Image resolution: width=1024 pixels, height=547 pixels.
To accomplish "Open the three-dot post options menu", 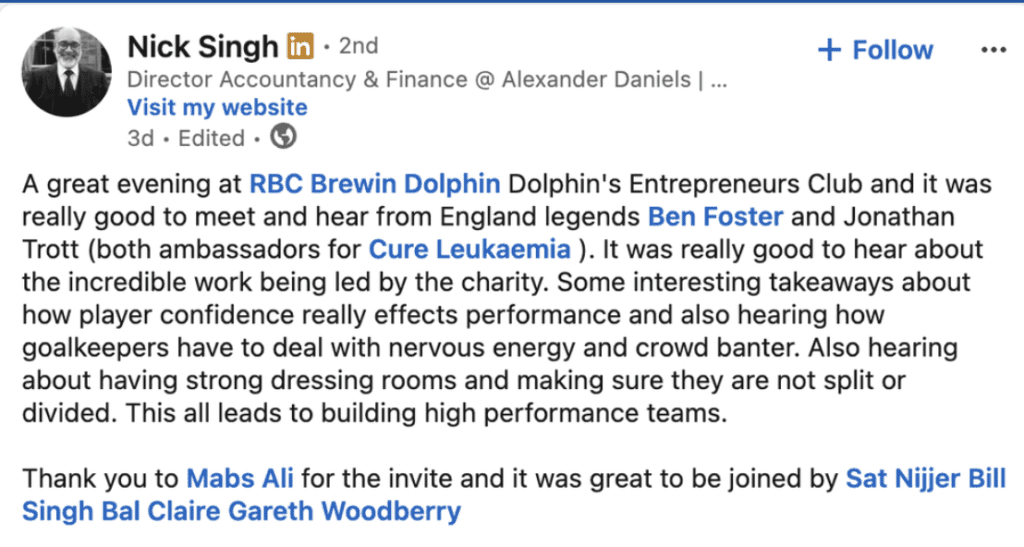I will (992, 49).
